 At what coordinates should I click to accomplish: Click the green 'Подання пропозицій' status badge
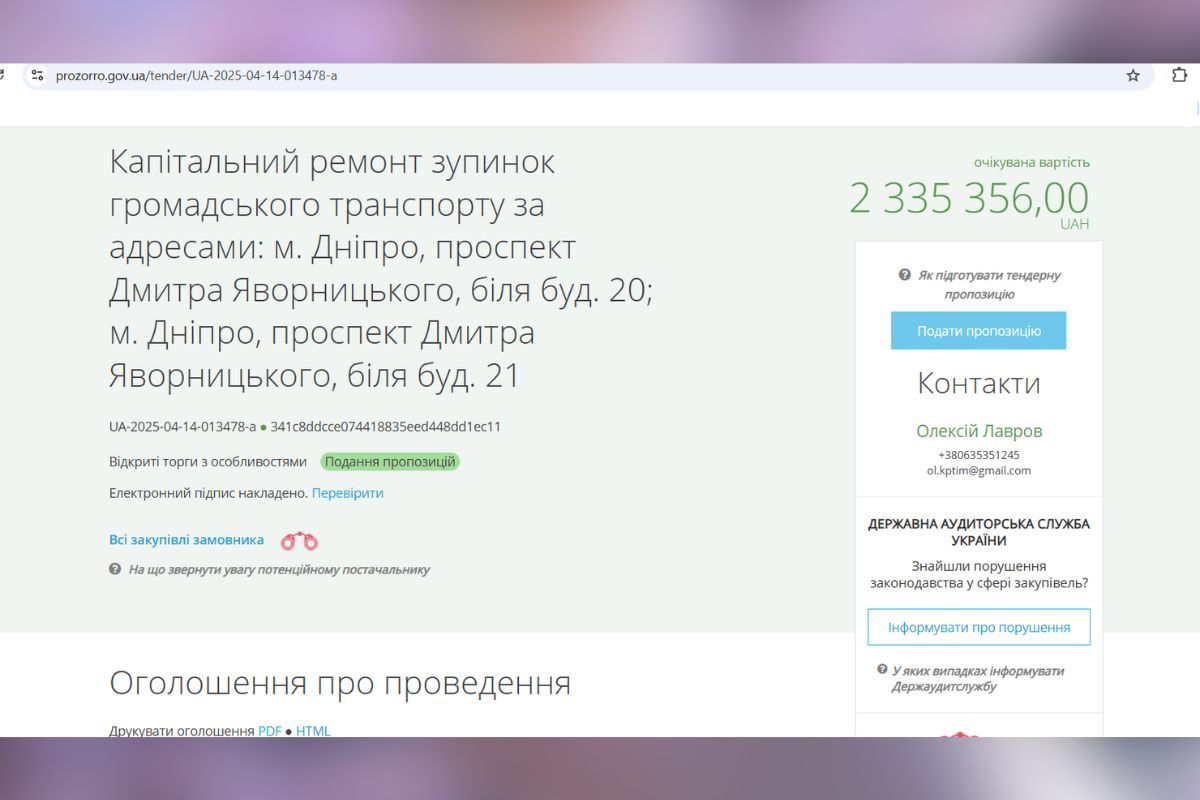point(390,462)
